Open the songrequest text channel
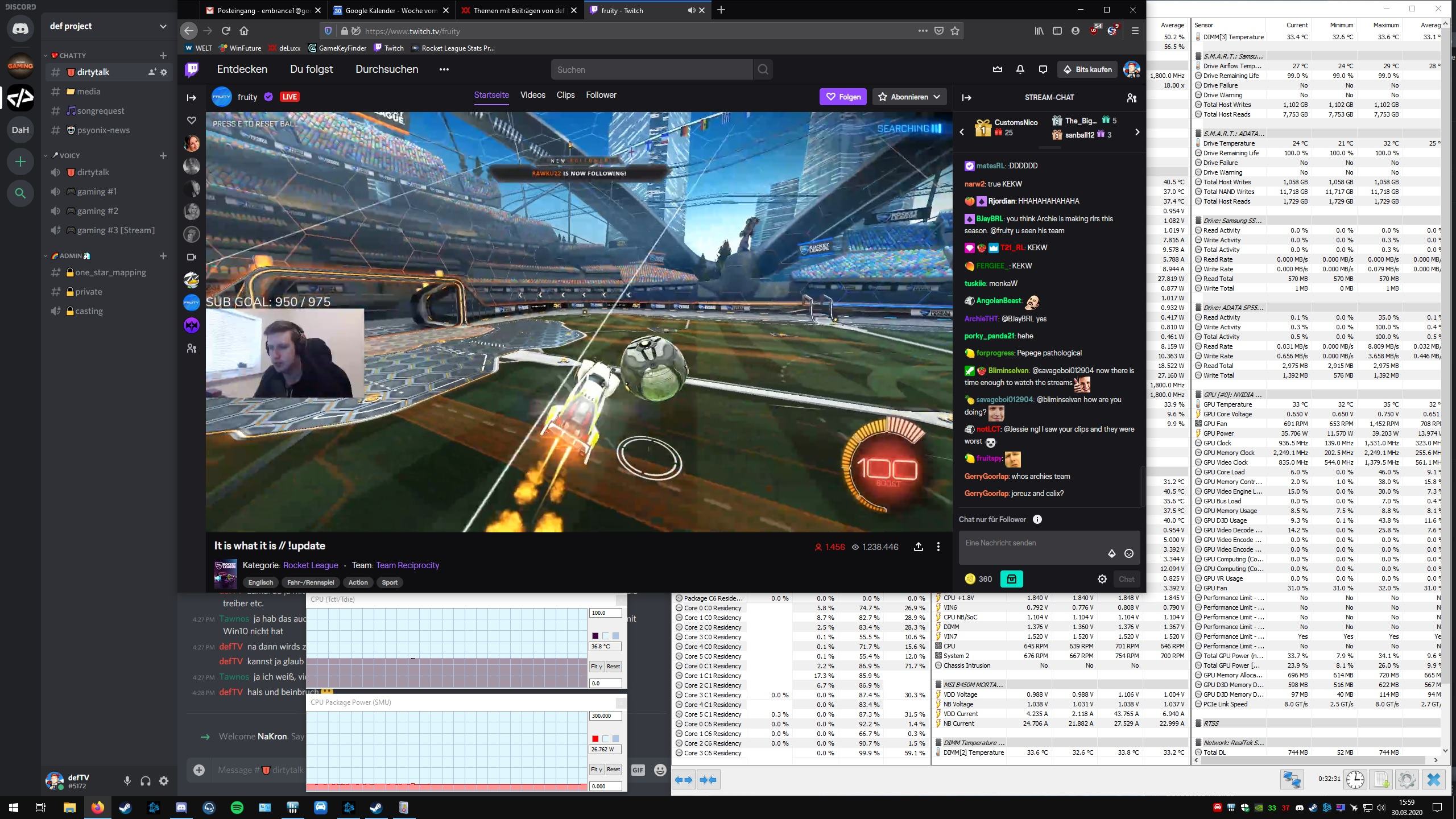 [108, 111]
